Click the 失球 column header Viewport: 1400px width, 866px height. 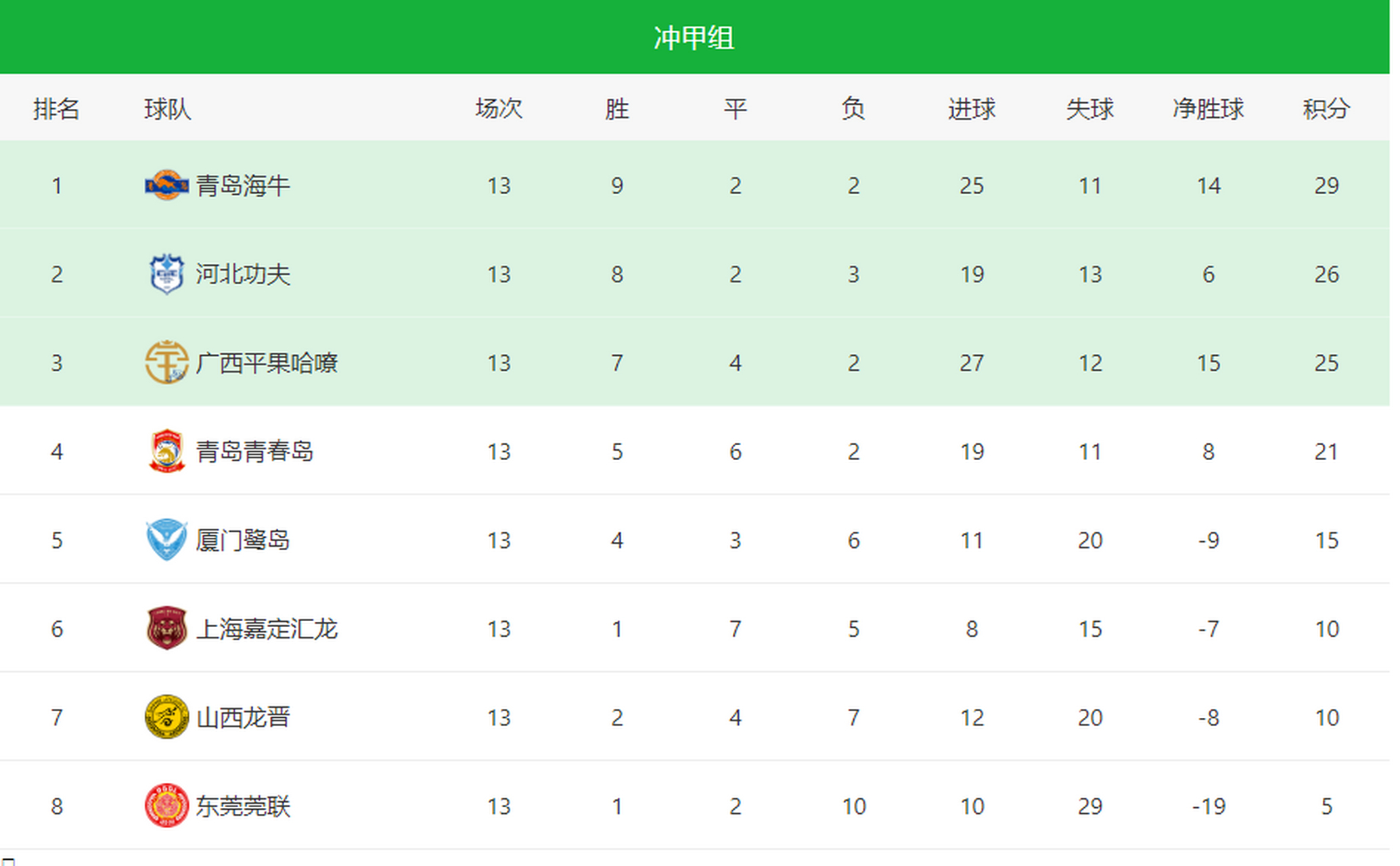(x=1089, y=108)
